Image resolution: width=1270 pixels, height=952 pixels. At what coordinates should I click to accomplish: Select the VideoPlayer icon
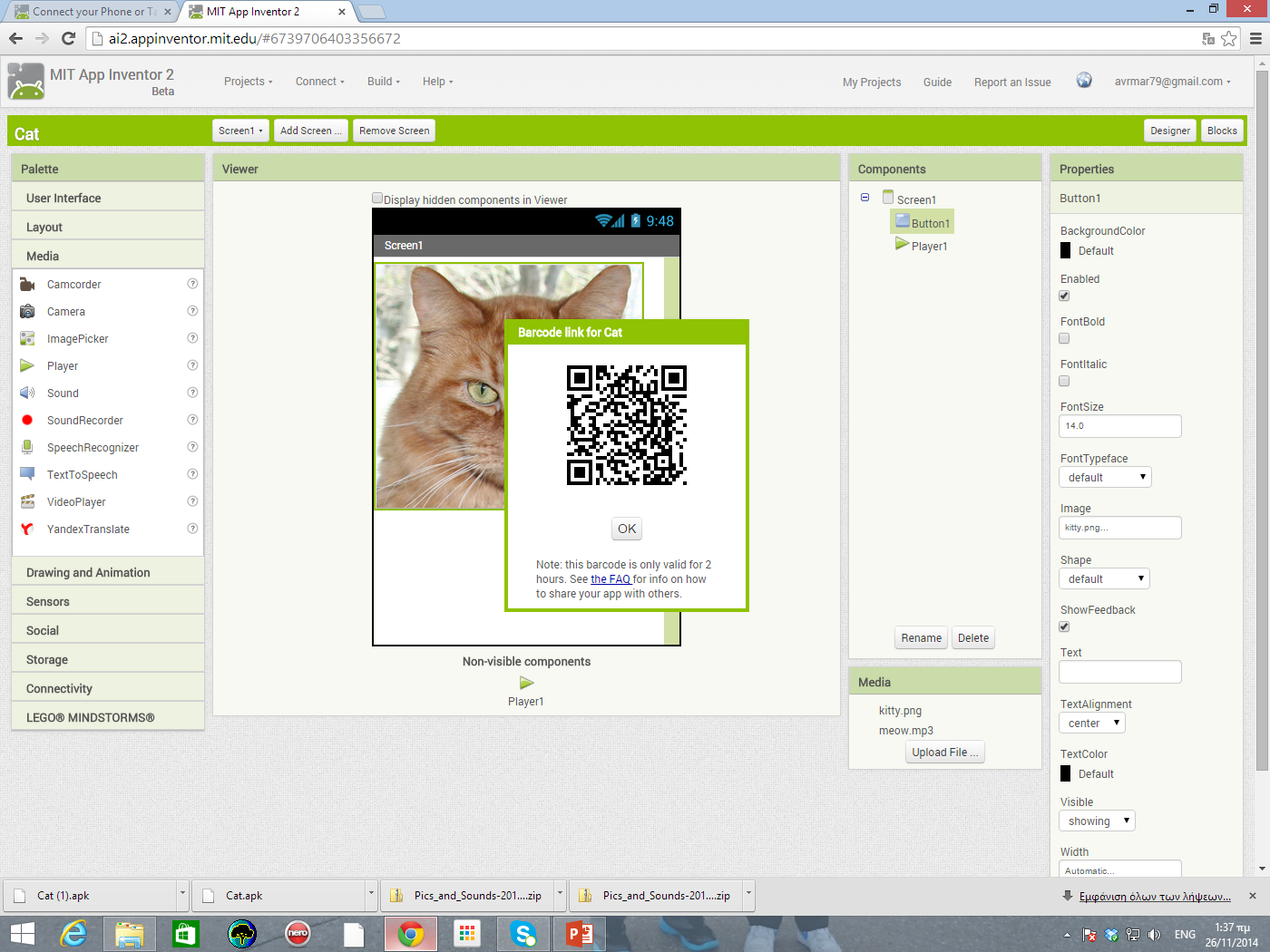[27, 502]
